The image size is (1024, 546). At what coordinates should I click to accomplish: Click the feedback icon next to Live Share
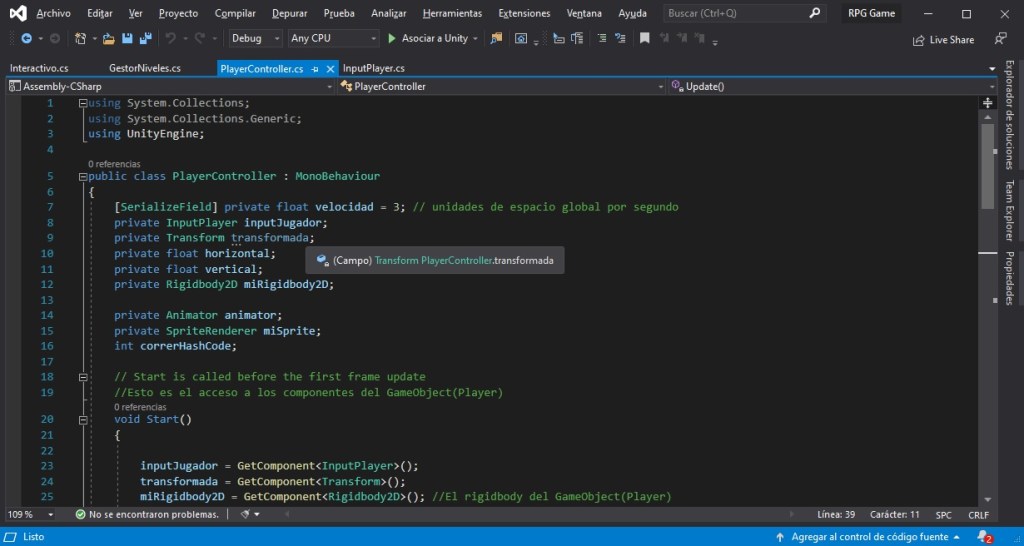[x=1000, y=39]
